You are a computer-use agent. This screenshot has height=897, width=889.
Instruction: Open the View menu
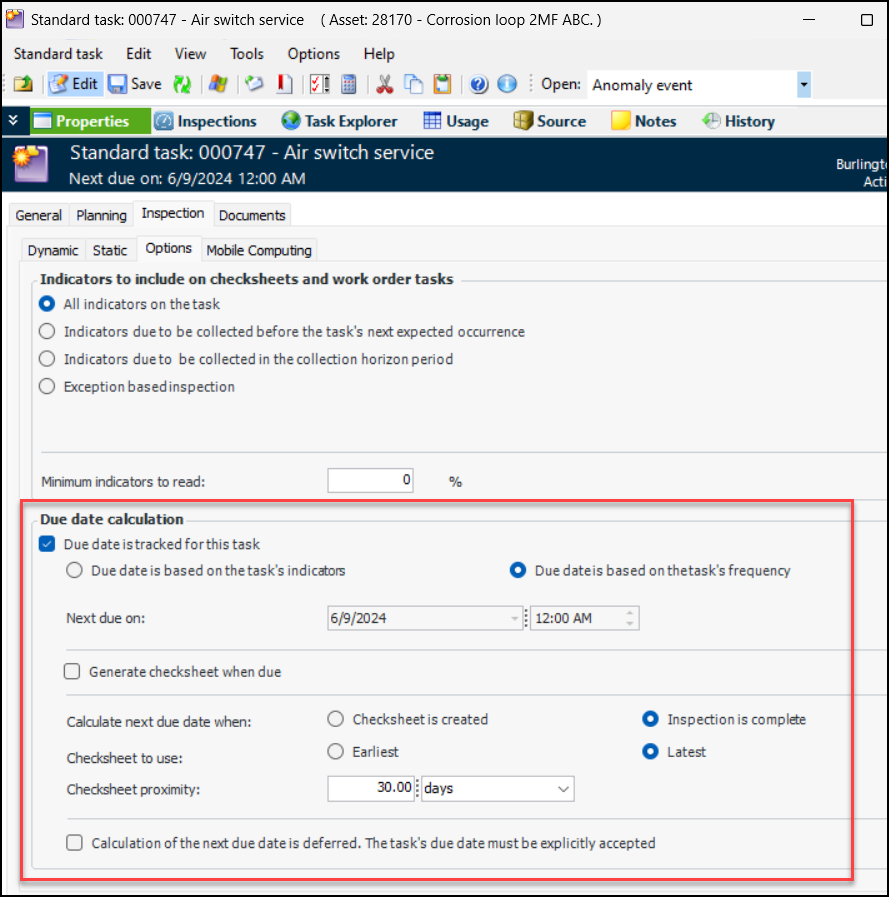[x=190, y=54]
